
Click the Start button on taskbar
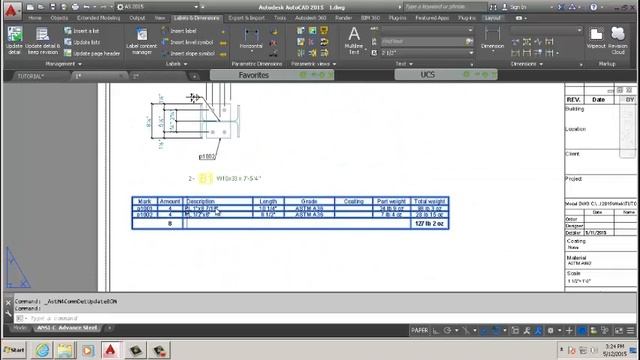tap(14, 350)
